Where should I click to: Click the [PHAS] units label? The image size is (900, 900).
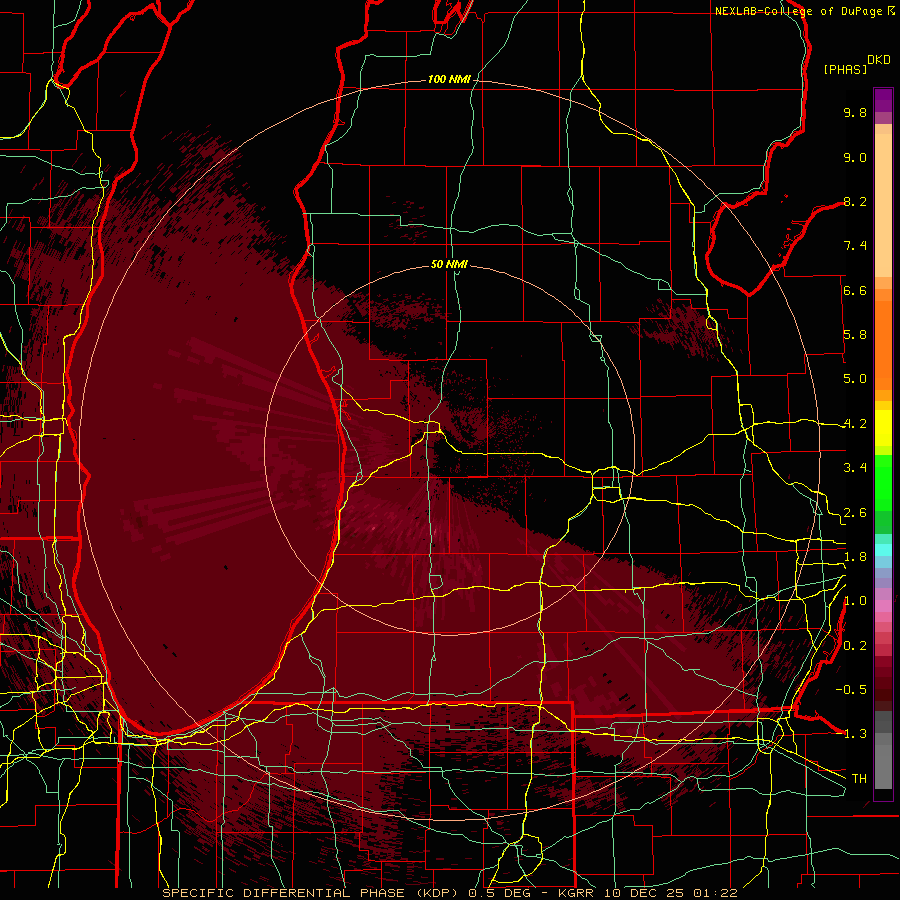click(845, 69)
